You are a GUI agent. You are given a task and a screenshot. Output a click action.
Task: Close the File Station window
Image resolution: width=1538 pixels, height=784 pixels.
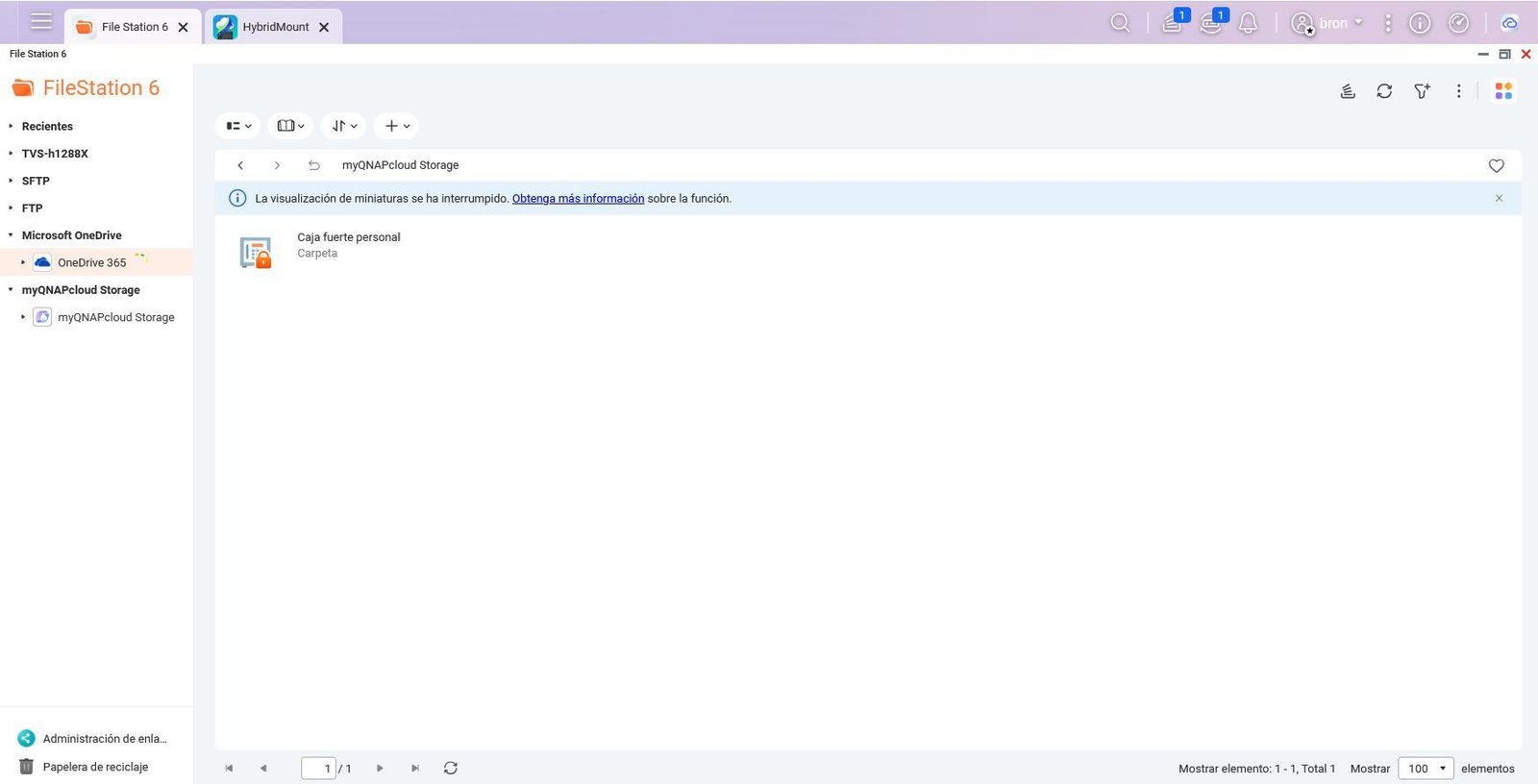coord(1526,55)
